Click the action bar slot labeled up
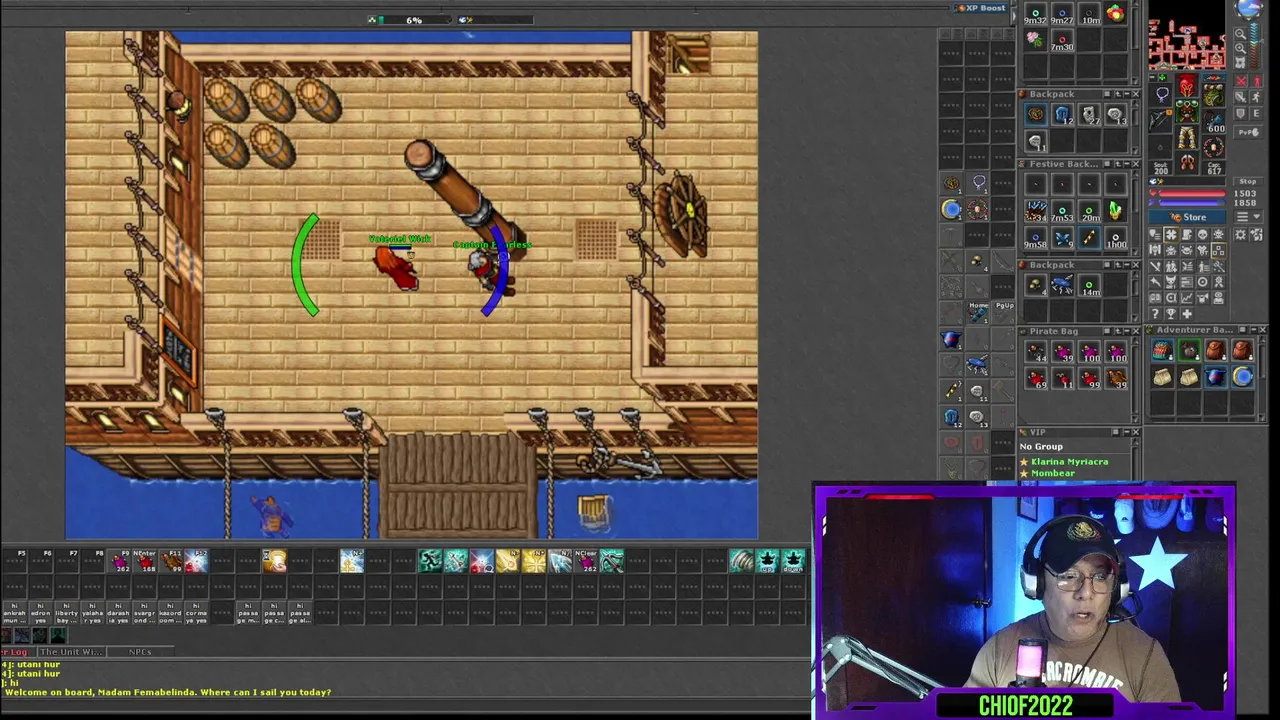This screenshot has width=1280, height=720. click(x=767, y=561)
